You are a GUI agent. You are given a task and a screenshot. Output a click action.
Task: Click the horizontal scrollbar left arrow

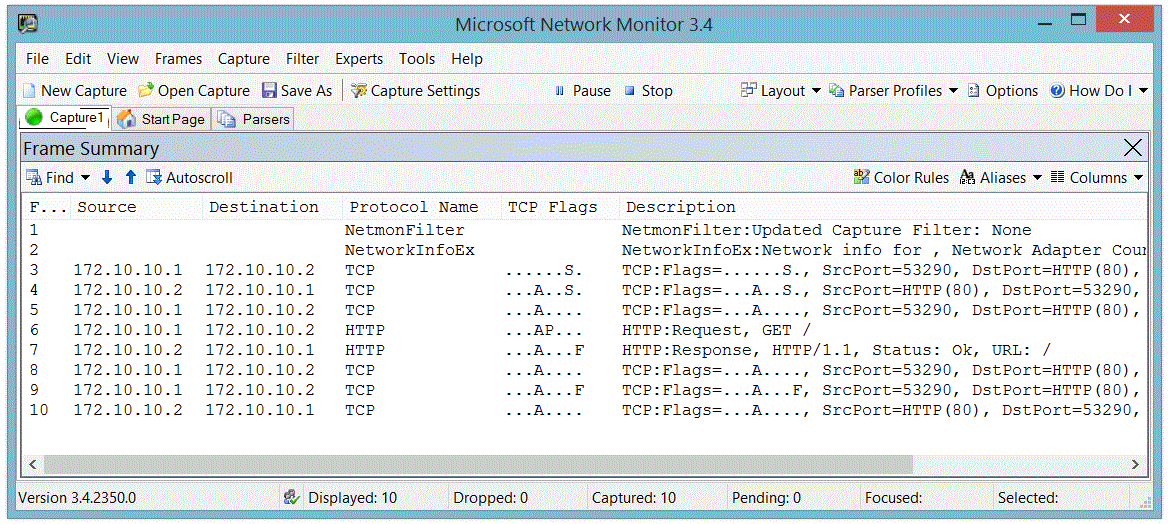(33, 464)
